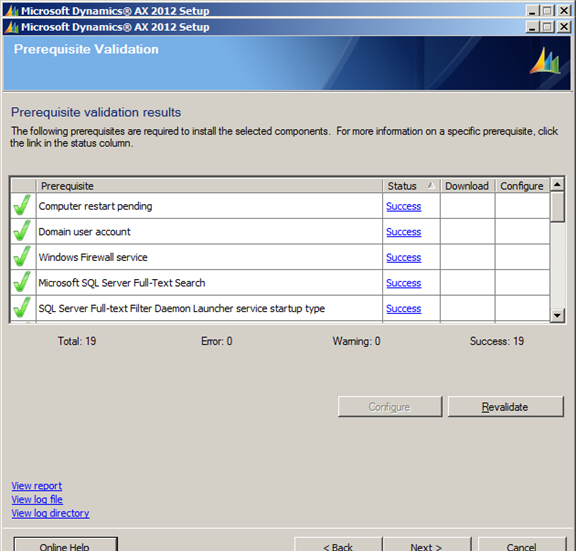Select the Computer restart pending row text
The width and height of the screenshot is (576, 551).
click(x=96, y=206)
